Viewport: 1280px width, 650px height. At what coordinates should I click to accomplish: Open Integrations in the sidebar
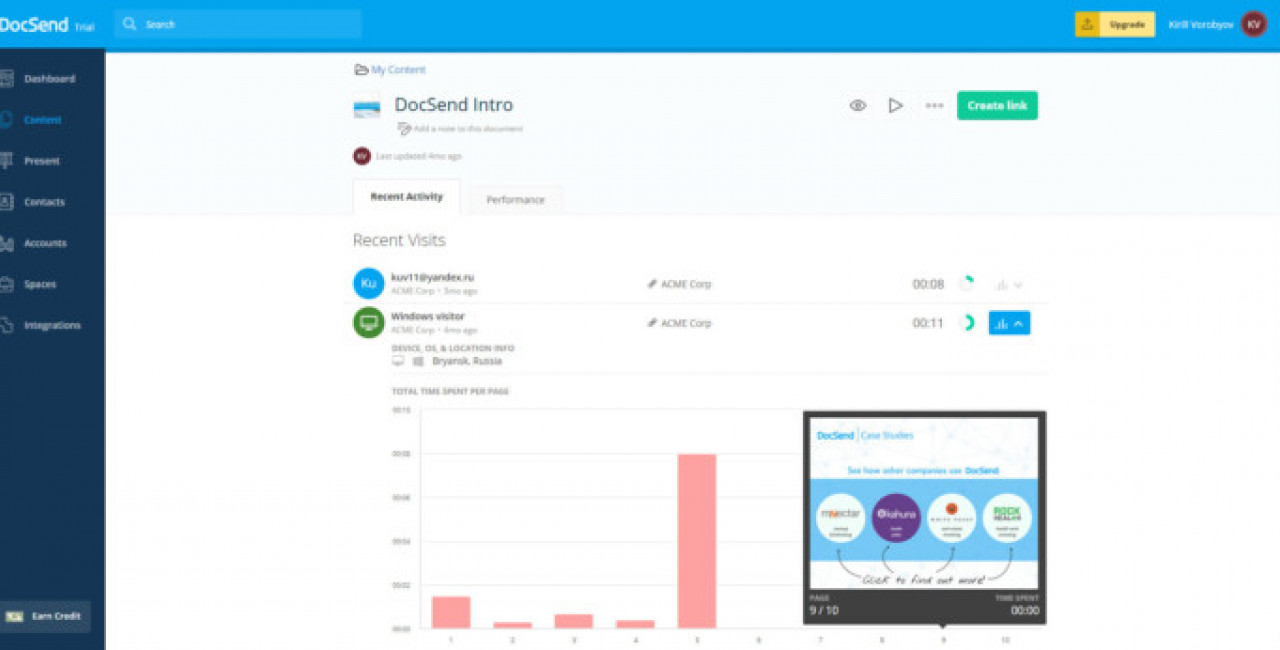52,325
